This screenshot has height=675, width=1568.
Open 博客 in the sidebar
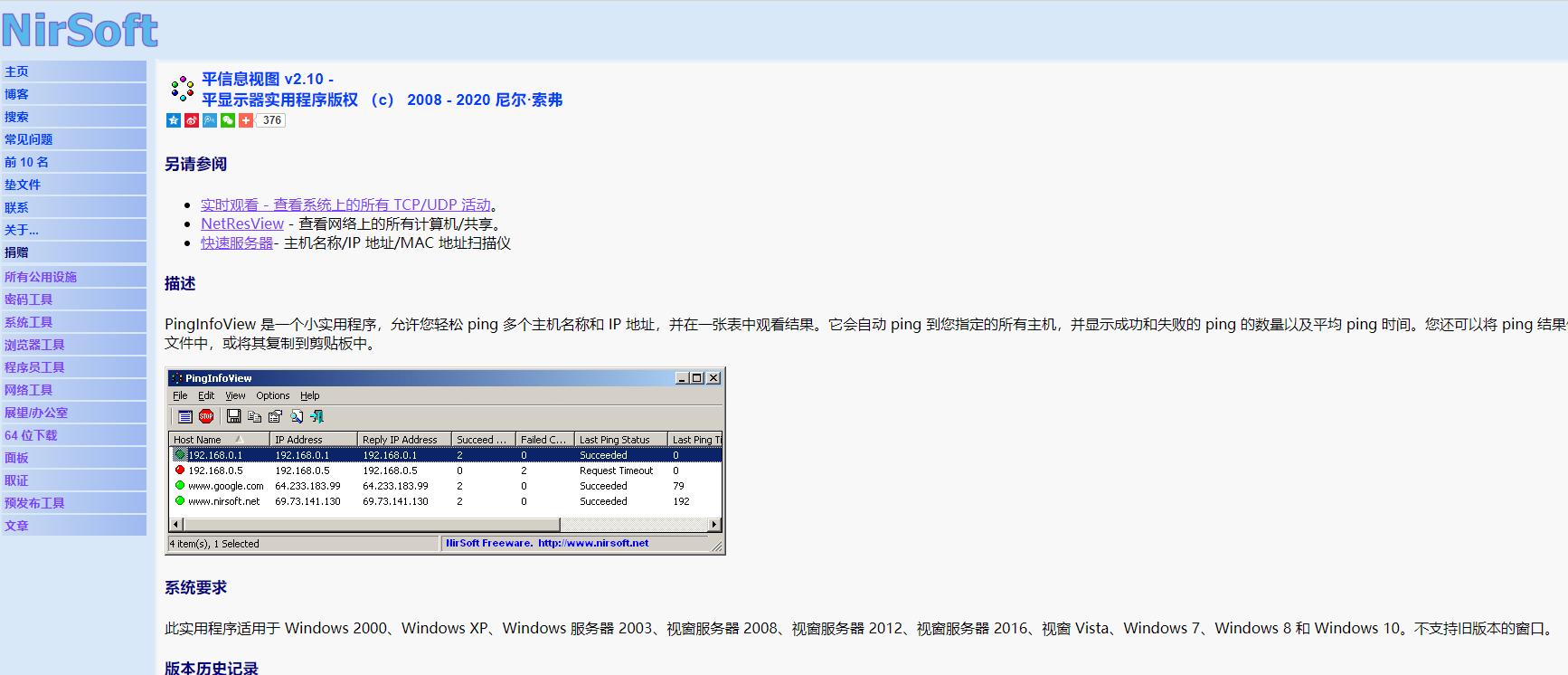pyautogui.click(x=73, y=94)
